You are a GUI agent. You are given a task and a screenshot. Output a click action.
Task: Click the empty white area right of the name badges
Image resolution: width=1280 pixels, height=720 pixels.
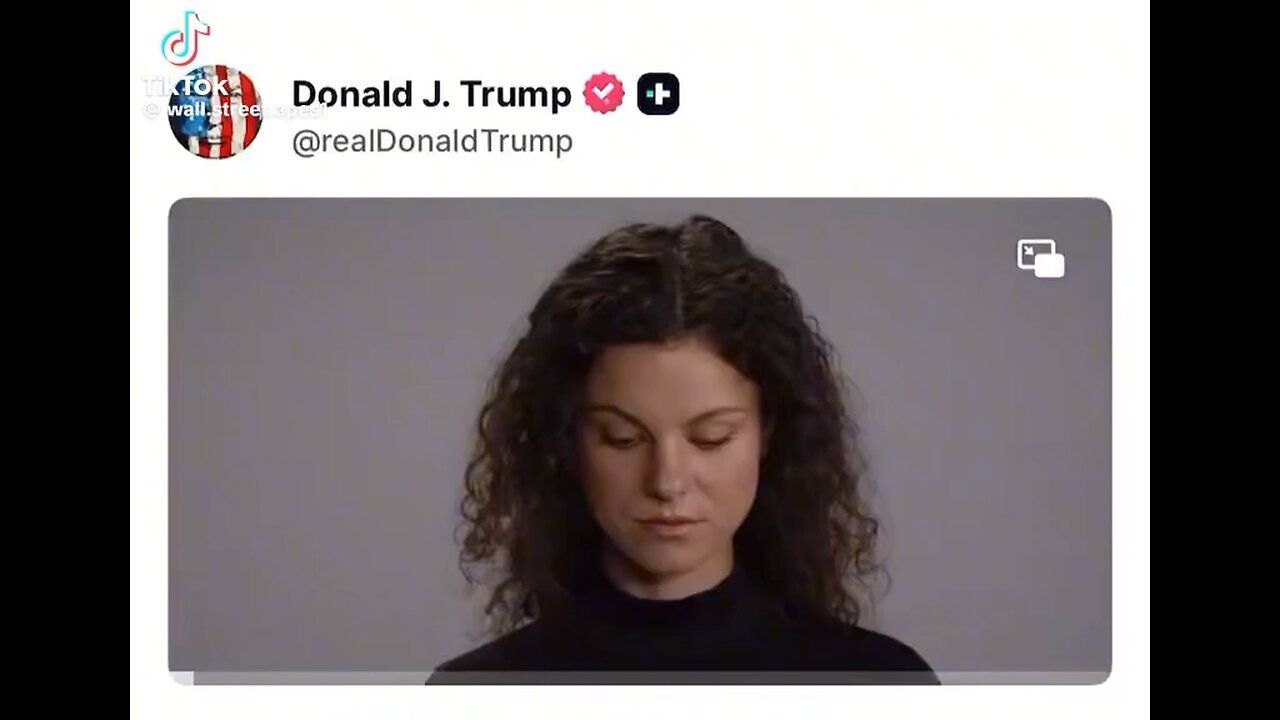point(900,94)
